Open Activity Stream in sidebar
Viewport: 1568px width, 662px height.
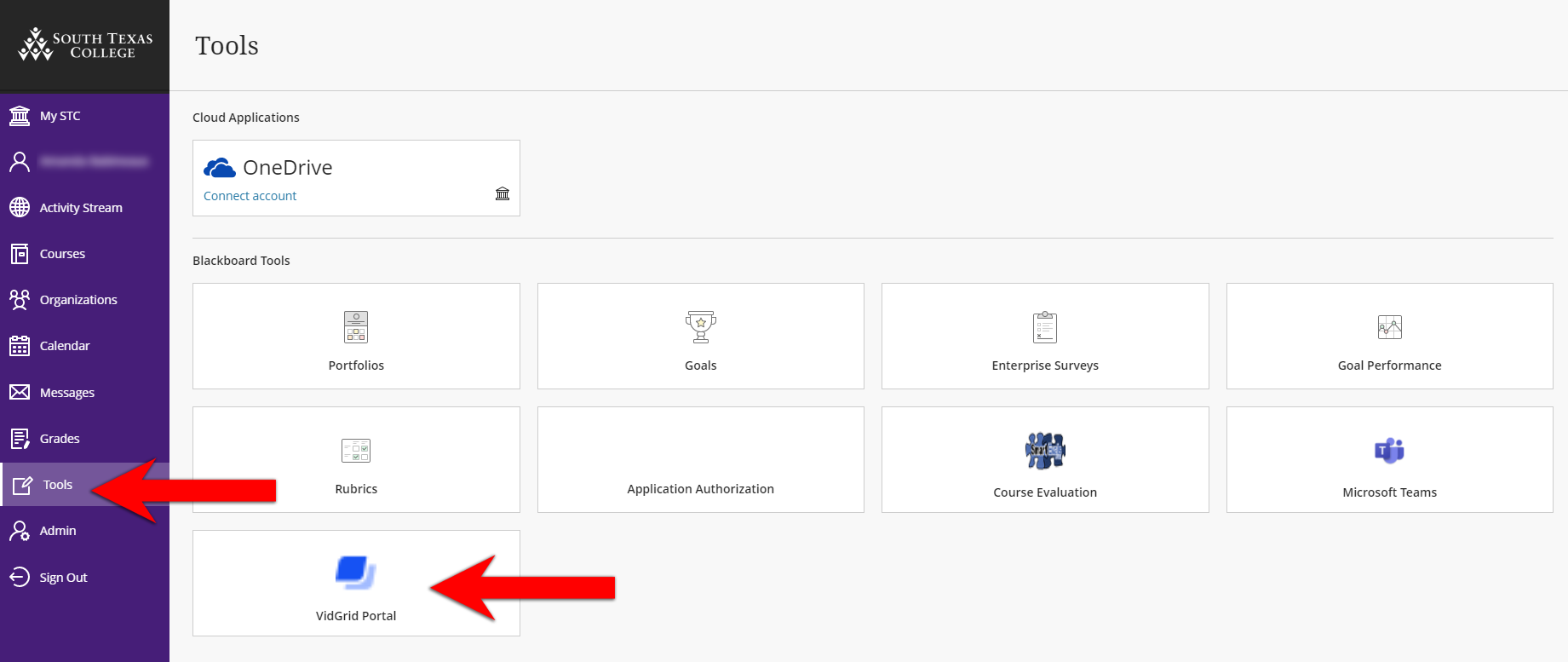click(x=81, y=208)
